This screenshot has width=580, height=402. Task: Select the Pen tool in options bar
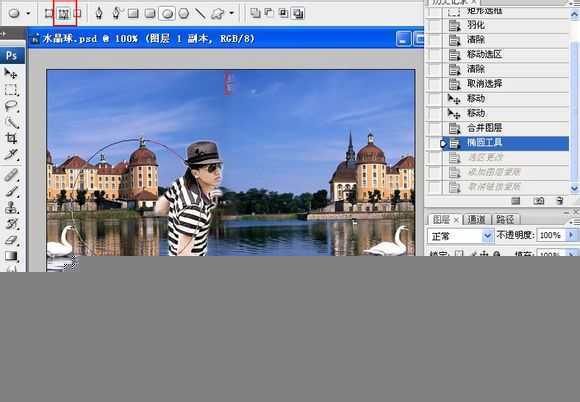coord(99,14)
